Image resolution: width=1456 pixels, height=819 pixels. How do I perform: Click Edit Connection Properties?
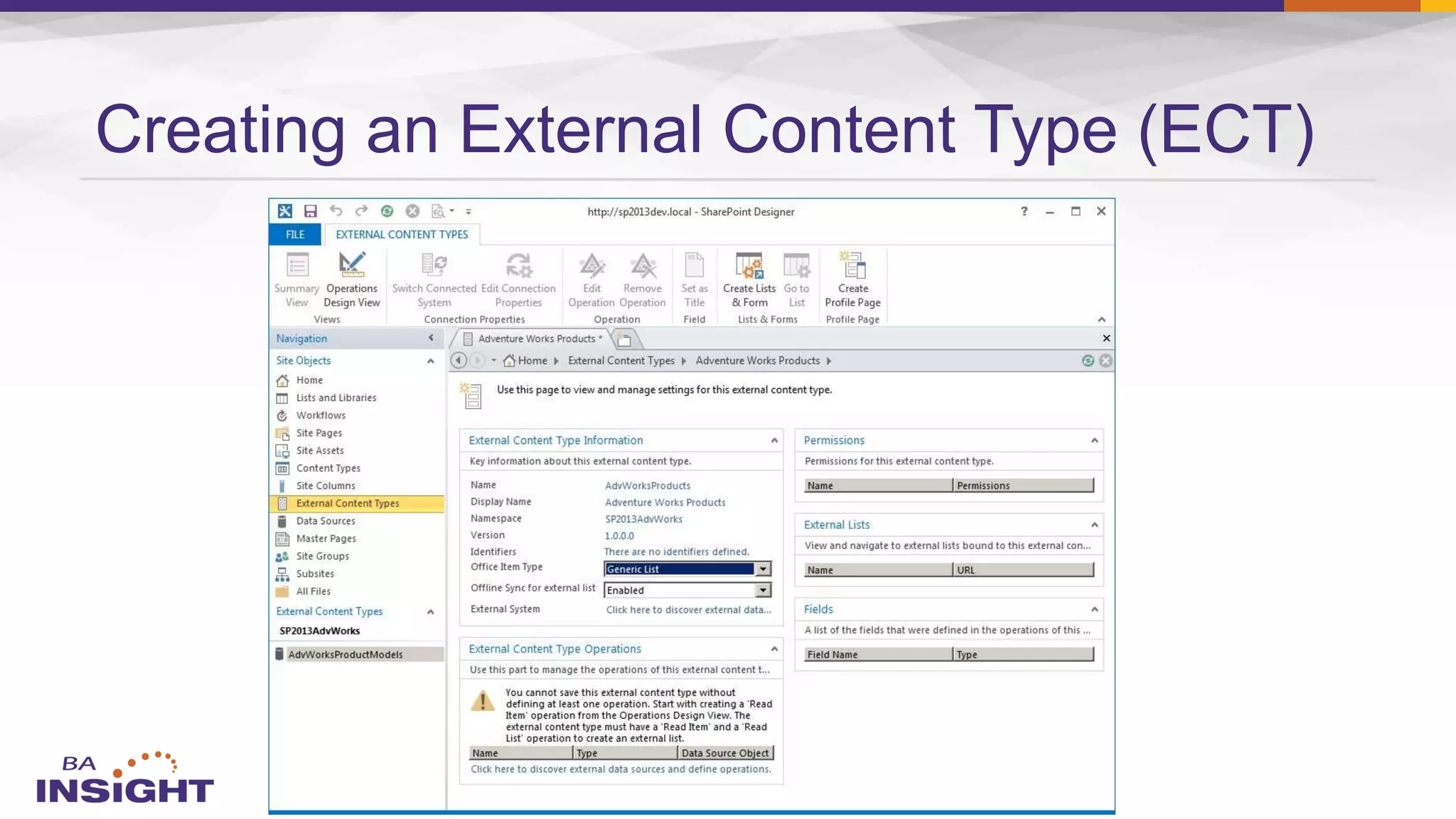(x=518, y=280)
